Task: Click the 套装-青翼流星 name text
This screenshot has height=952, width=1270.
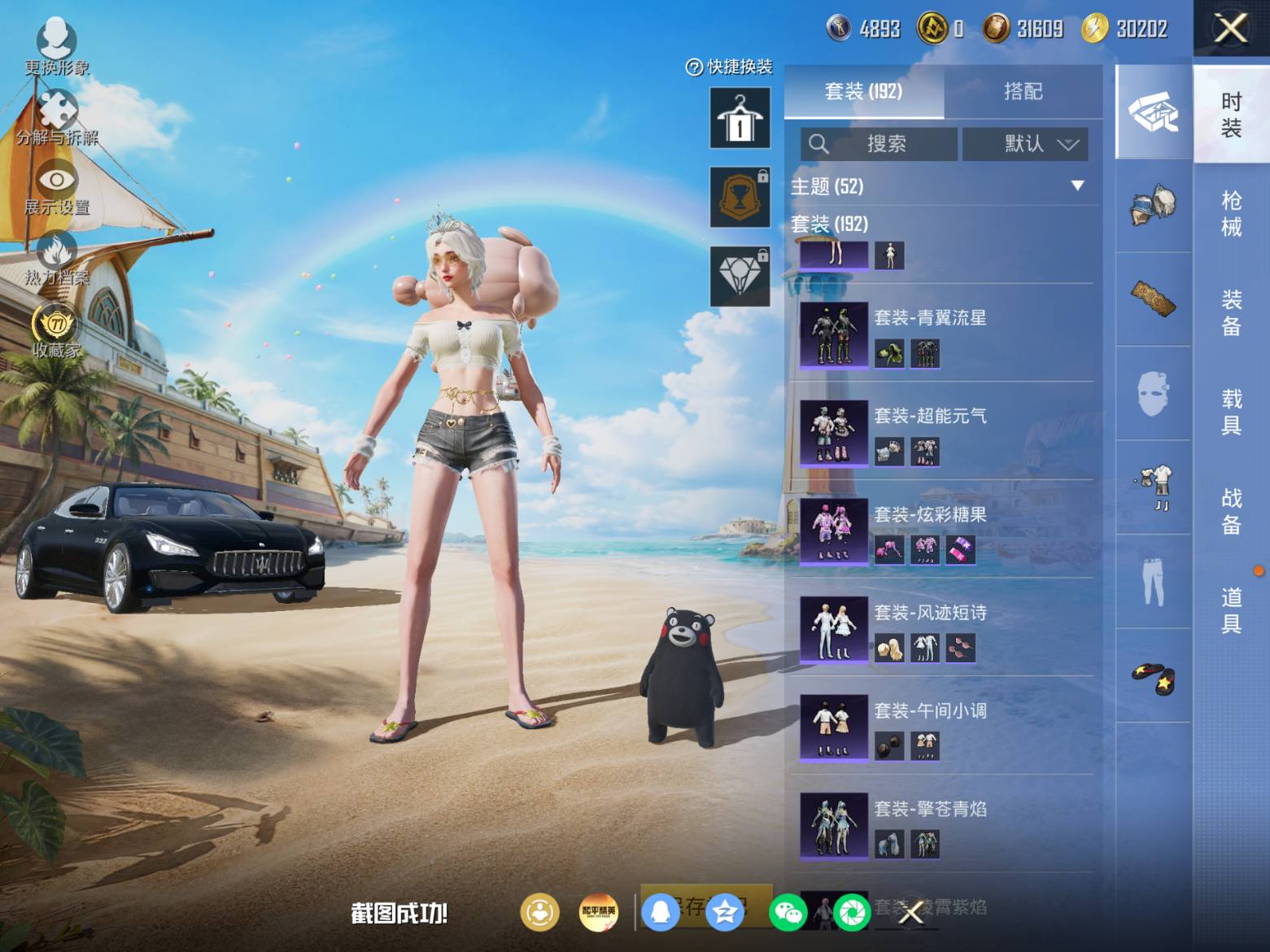Action: [930, 317]
